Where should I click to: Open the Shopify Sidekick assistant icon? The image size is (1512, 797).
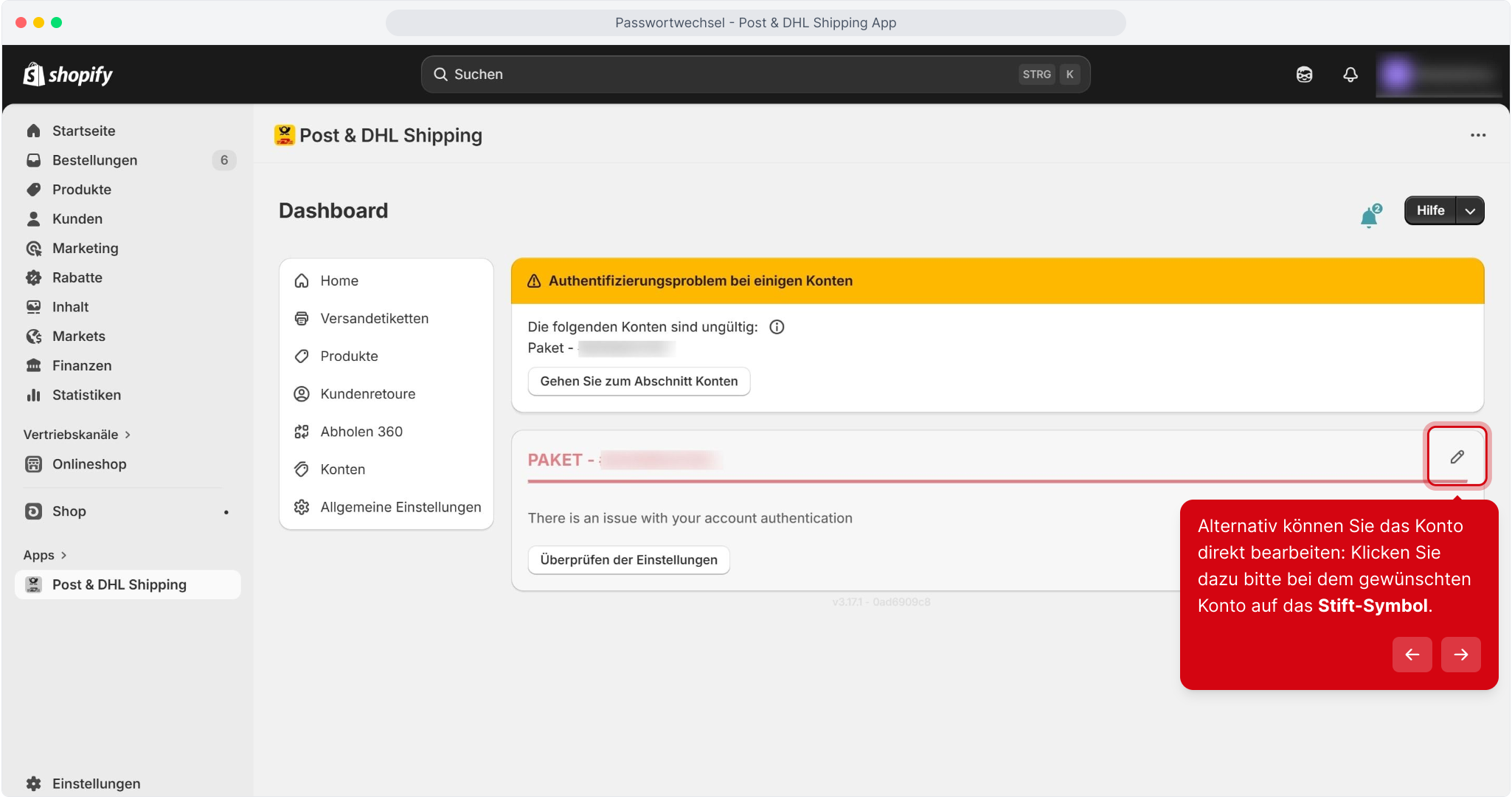tap(1305, 75)
